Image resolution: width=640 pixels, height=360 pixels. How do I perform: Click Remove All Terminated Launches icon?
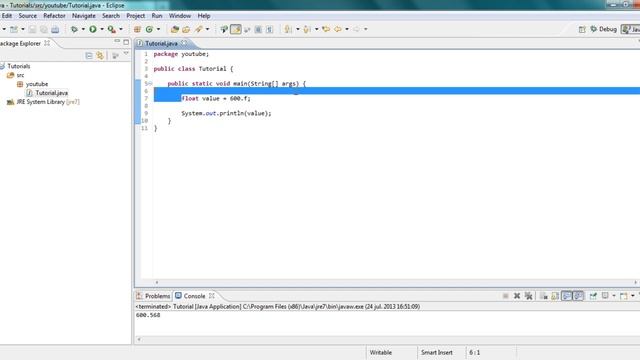coord(529,296)
